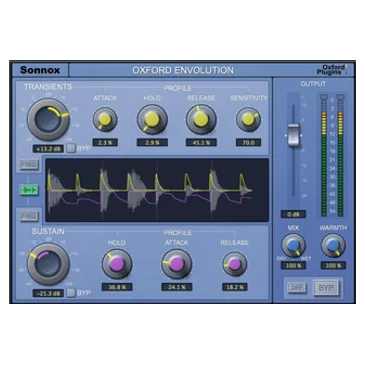Click the output level fader handle
Viewport: 365px width, 365px height.
tap(293, 135)
